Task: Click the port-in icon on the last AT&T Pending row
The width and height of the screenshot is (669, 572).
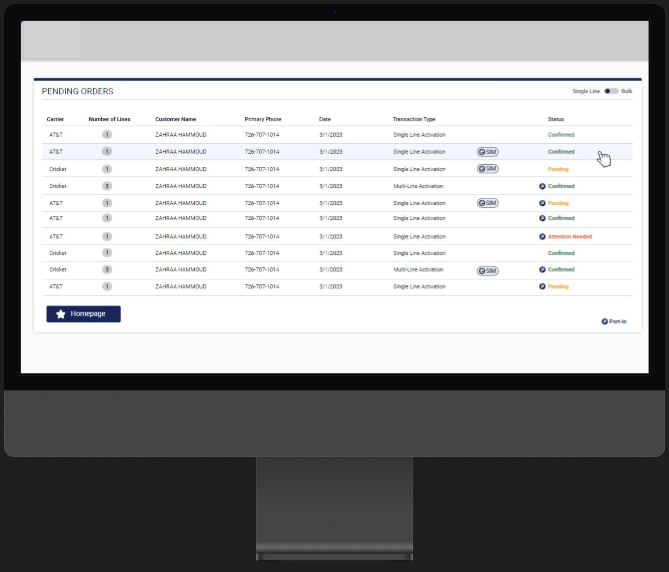Action: [x=542, y=287]
